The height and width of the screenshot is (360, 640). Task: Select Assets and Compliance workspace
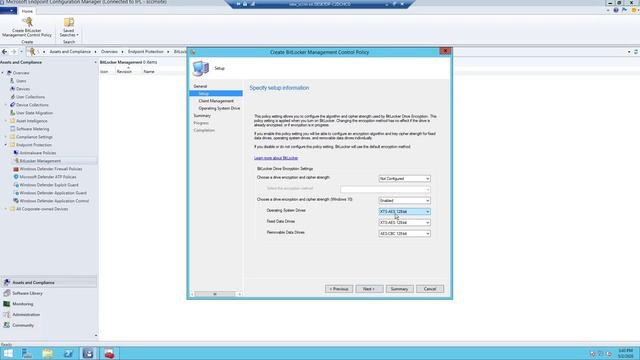(33, 282)
